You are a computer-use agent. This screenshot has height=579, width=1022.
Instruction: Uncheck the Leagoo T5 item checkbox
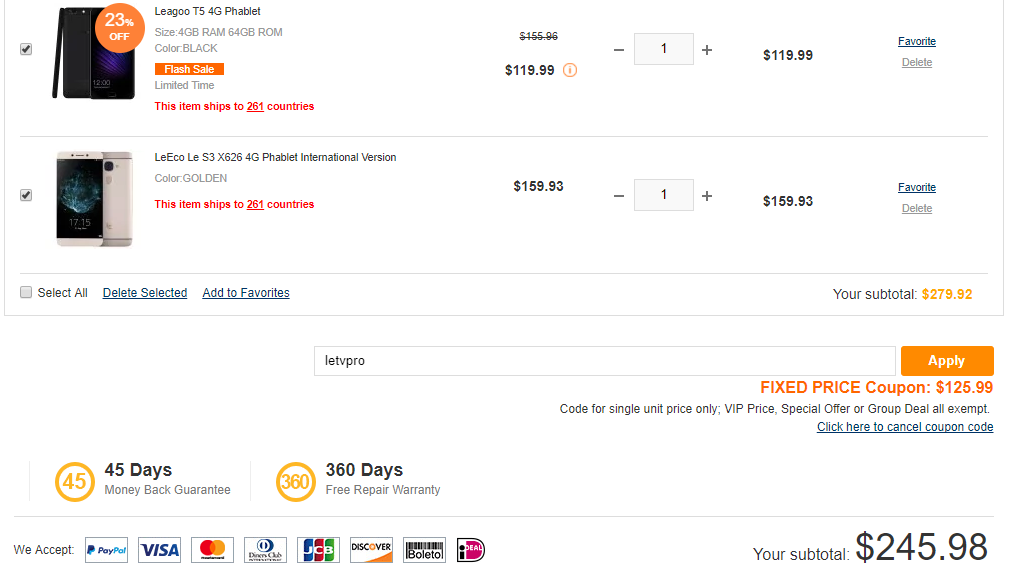click(26, 49)
